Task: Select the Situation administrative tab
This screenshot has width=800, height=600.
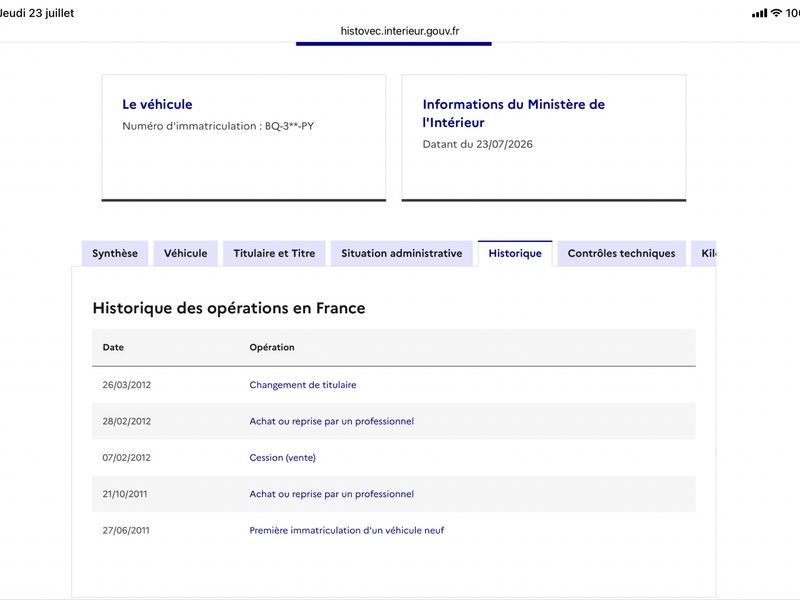Action: coord(402,253)
